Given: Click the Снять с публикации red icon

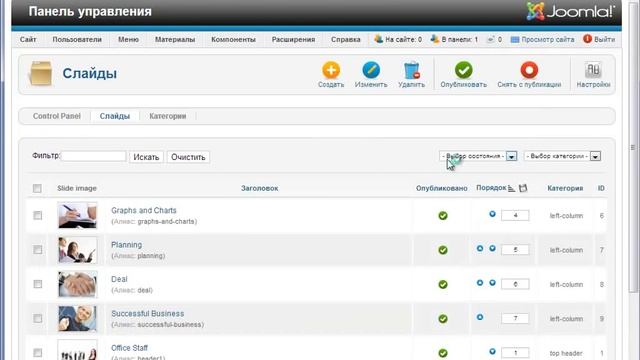Looking at the screenshot, I should 529,70.
